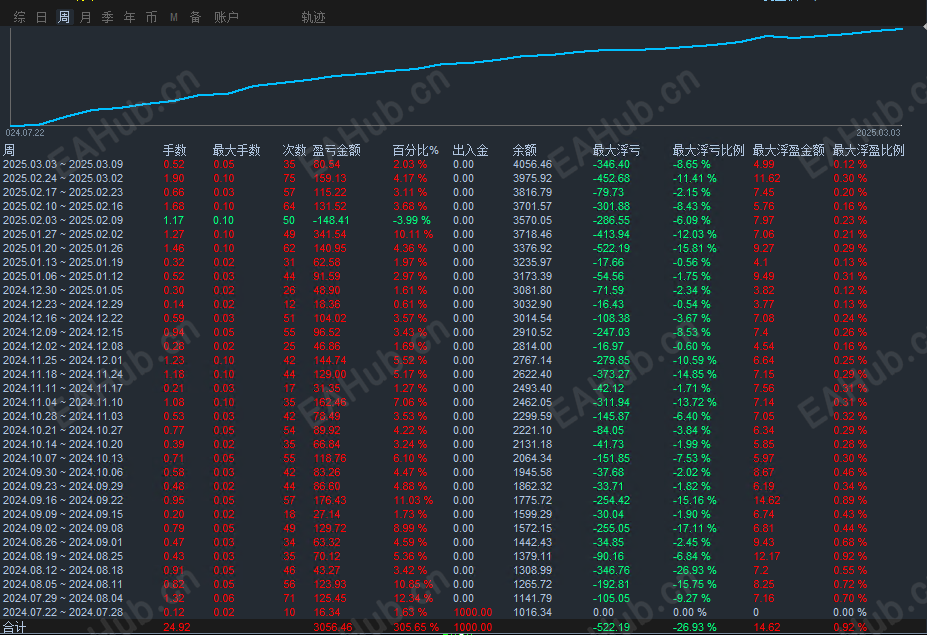This screenshot has width=927, height=635.
Task: Click the 最大浮盈金额 column header
Action: pyautogui.click(x=788, y=150)
